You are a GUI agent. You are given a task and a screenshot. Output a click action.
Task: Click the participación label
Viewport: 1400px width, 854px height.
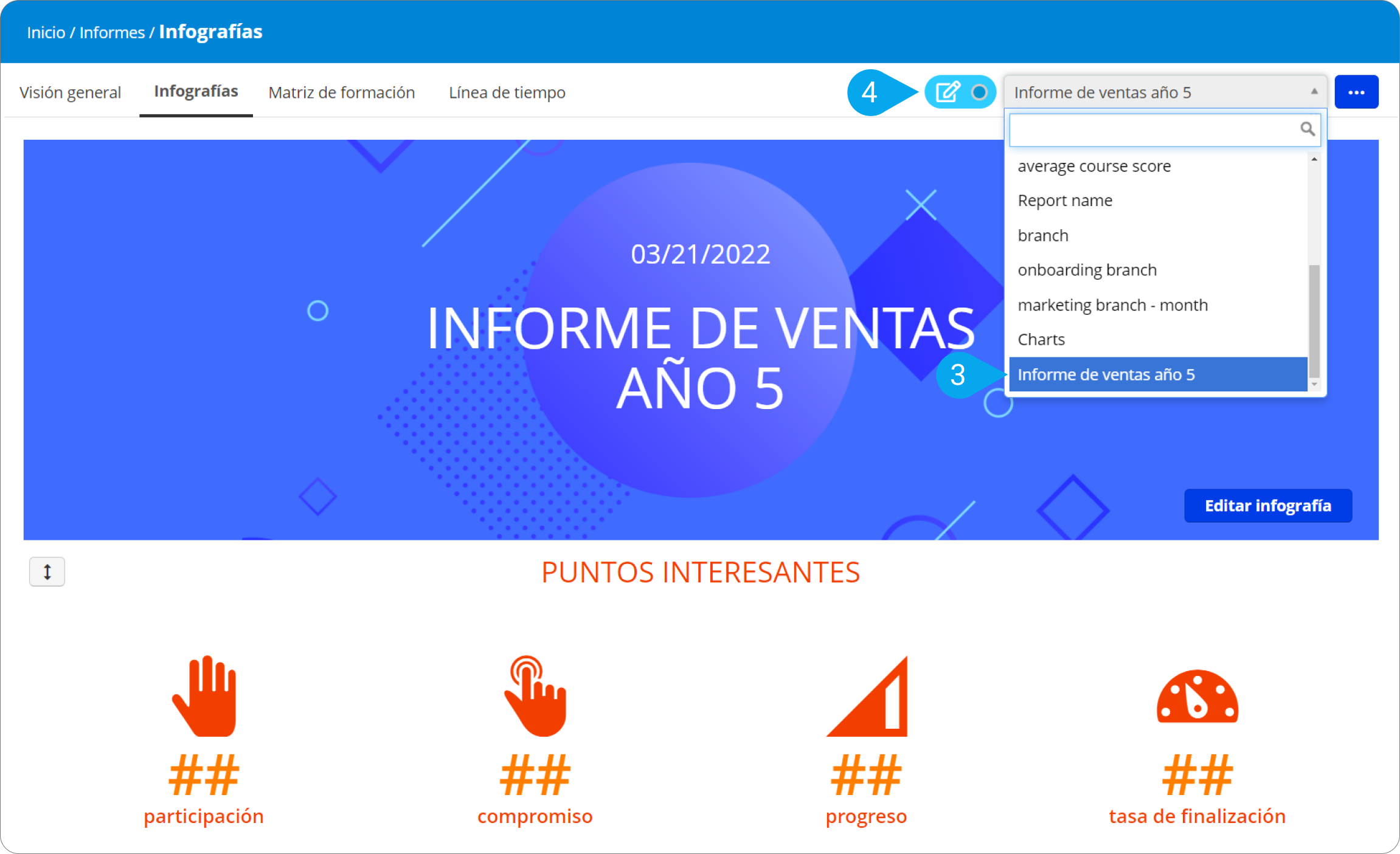(x=204, y=816)
